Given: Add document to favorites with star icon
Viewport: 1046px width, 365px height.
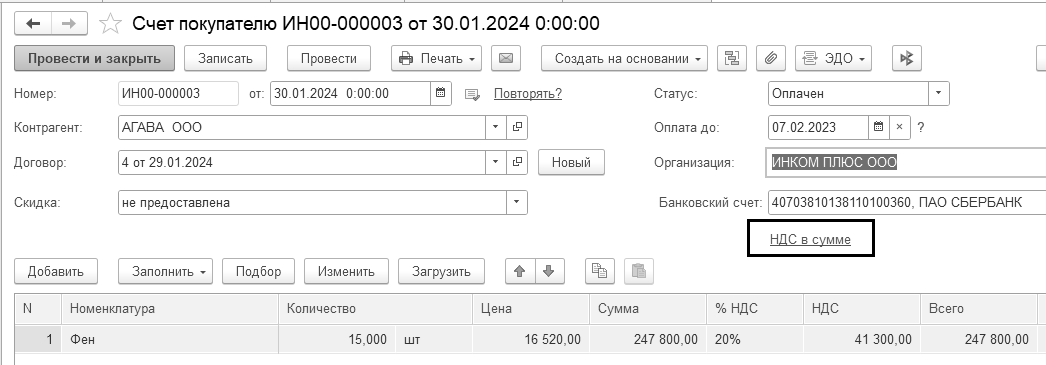Looking at the screenshot, I should pos(110,24).
